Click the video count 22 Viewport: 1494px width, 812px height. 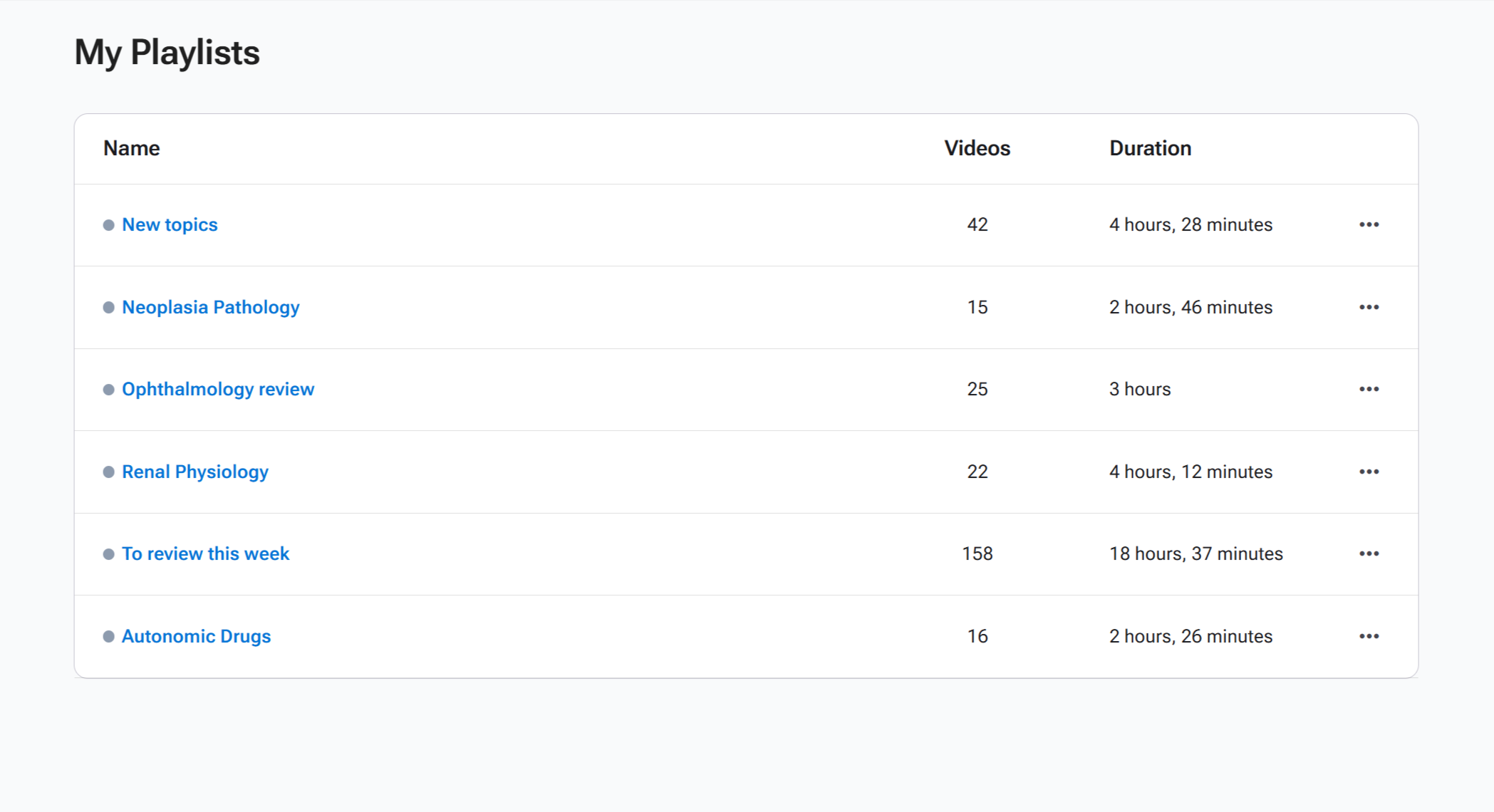977,472
